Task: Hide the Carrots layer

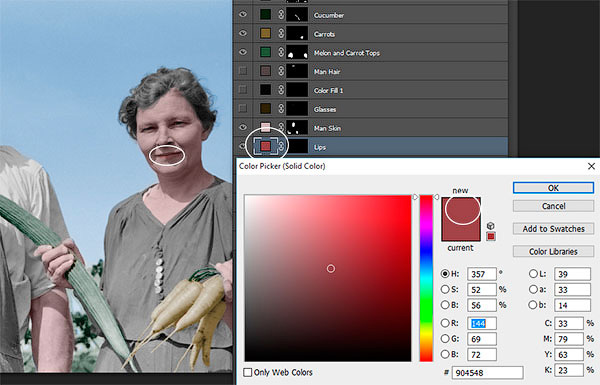Action: pos(243,33)
